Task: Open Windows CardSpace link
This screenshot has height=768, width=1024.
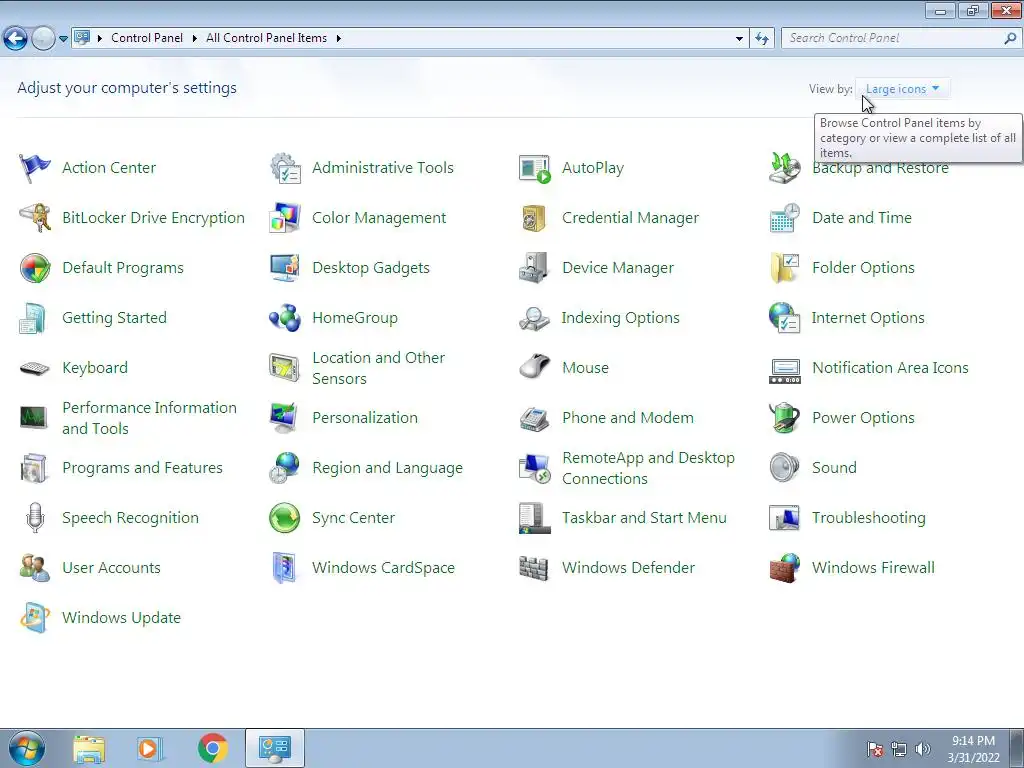Action: point(383,568)
